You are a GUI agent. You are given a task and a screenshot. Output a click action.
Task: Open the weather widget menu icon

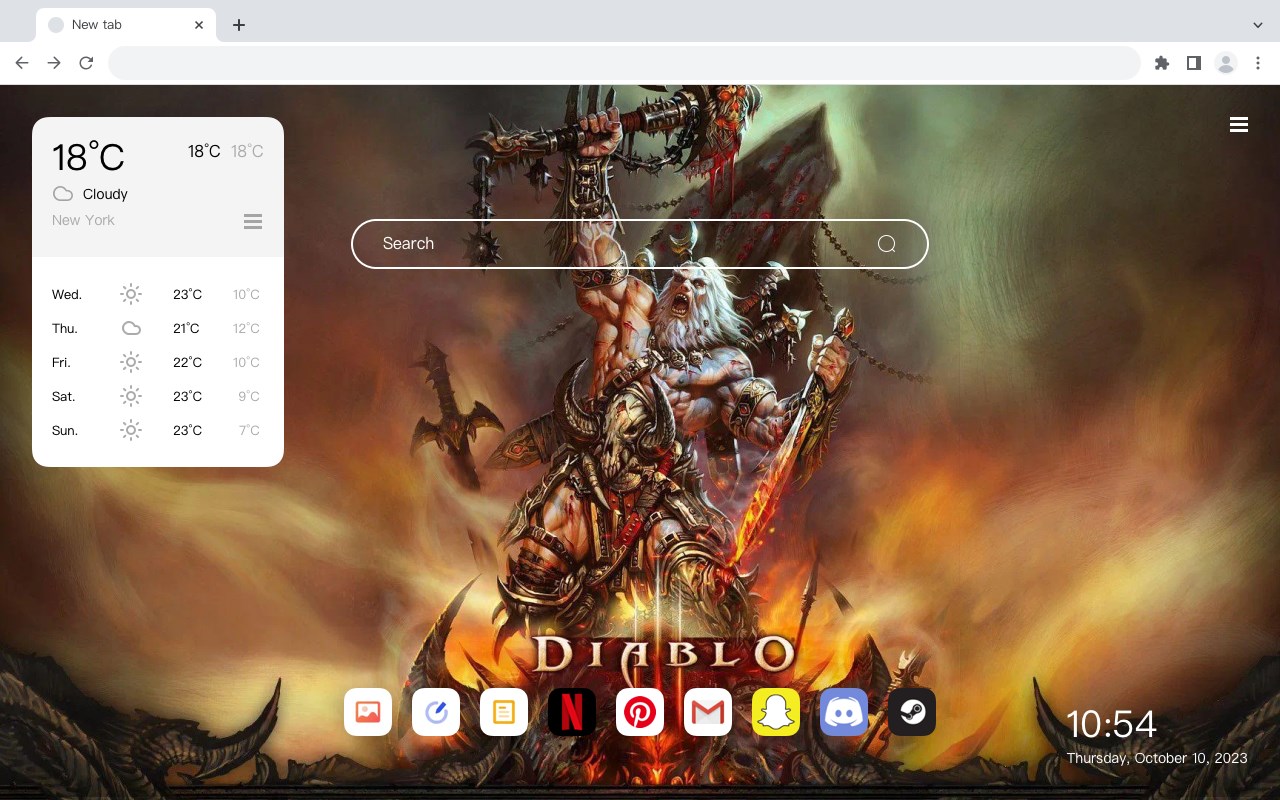253,221
